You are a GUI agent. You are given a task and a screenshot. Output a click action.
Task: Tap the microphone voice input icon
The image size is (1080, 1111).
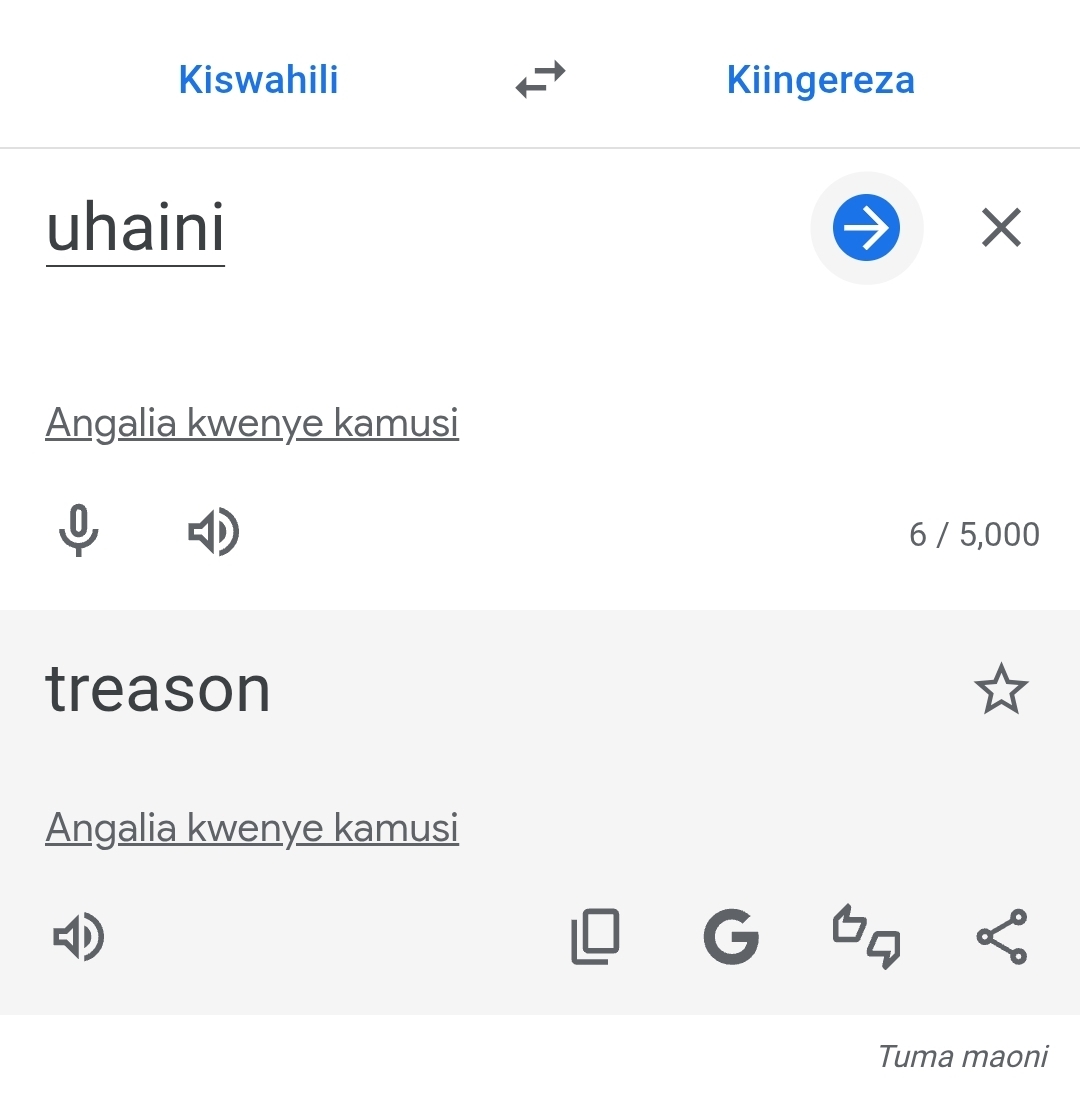78,530
